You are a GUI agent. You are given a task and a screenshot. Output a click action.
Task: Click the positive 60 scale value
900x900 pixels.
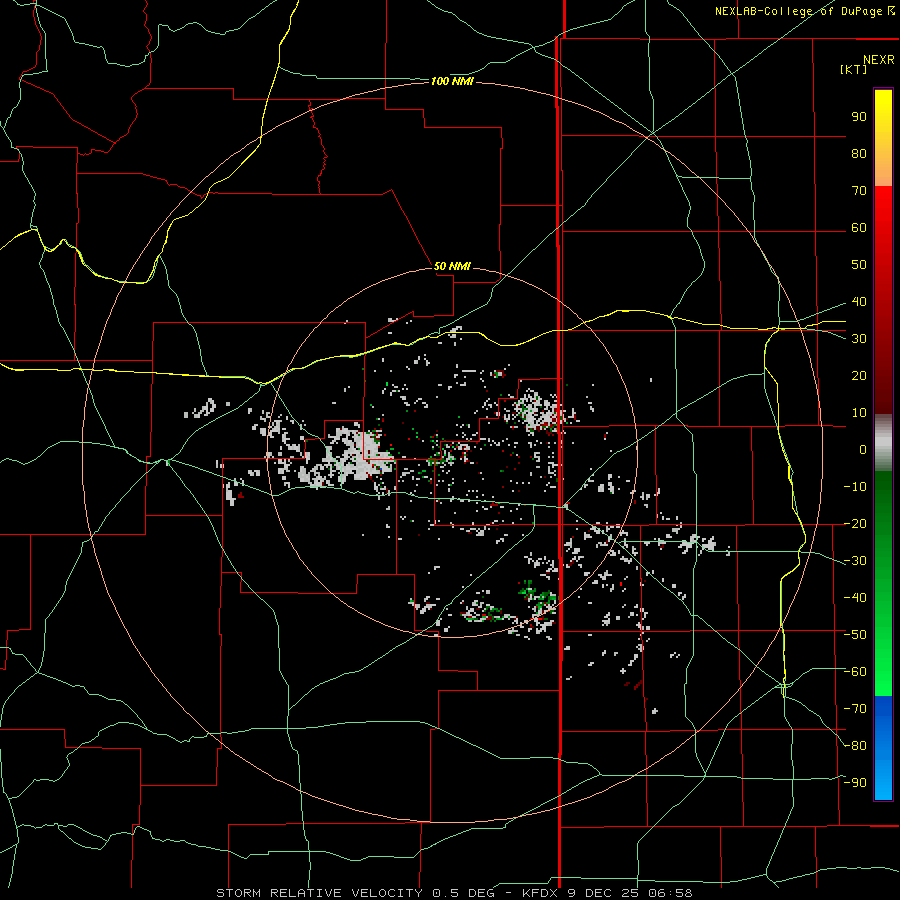pyautogui.click(x=859, y=227)
